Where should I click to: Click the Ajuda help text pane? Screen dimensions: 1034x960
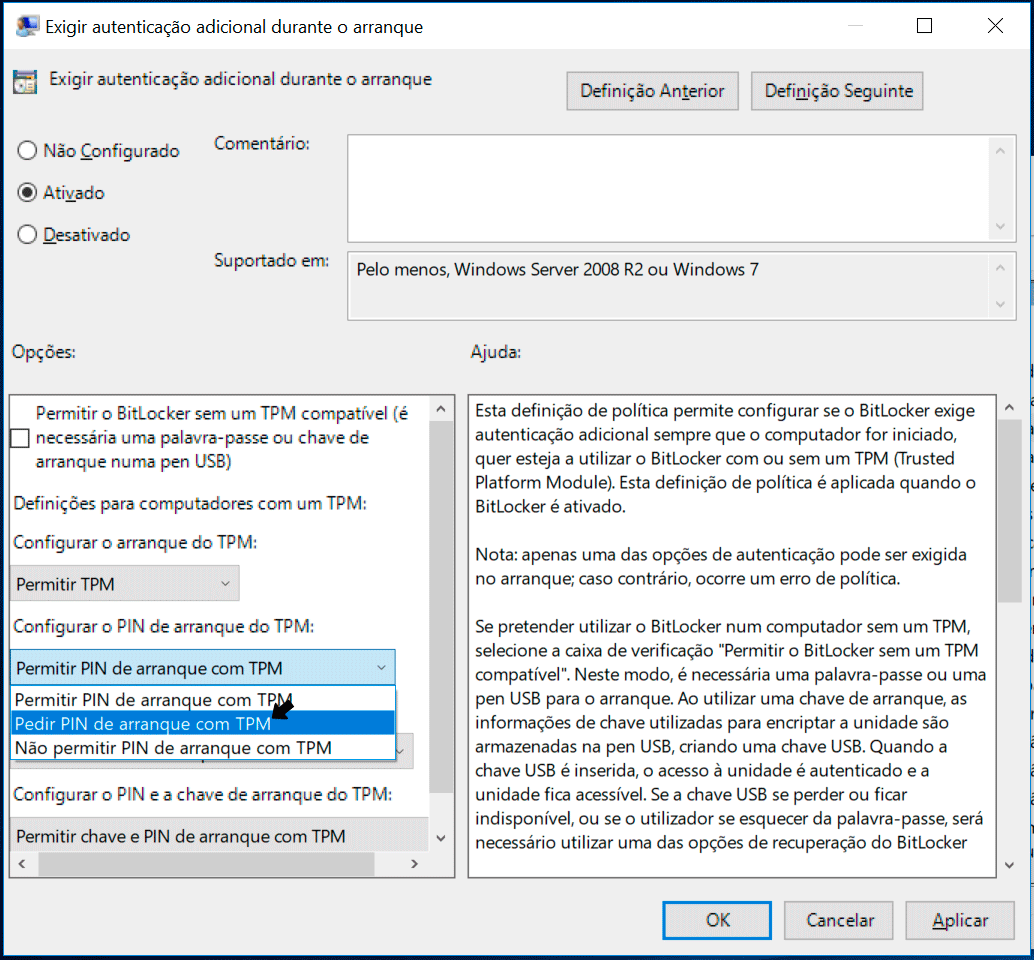[732, 636]
